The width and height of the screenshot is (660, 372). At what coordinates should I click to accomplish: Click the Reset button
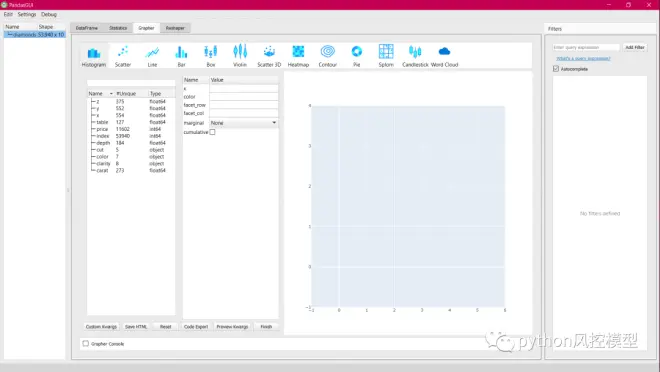pyautogui.click(x=165, y=327)
